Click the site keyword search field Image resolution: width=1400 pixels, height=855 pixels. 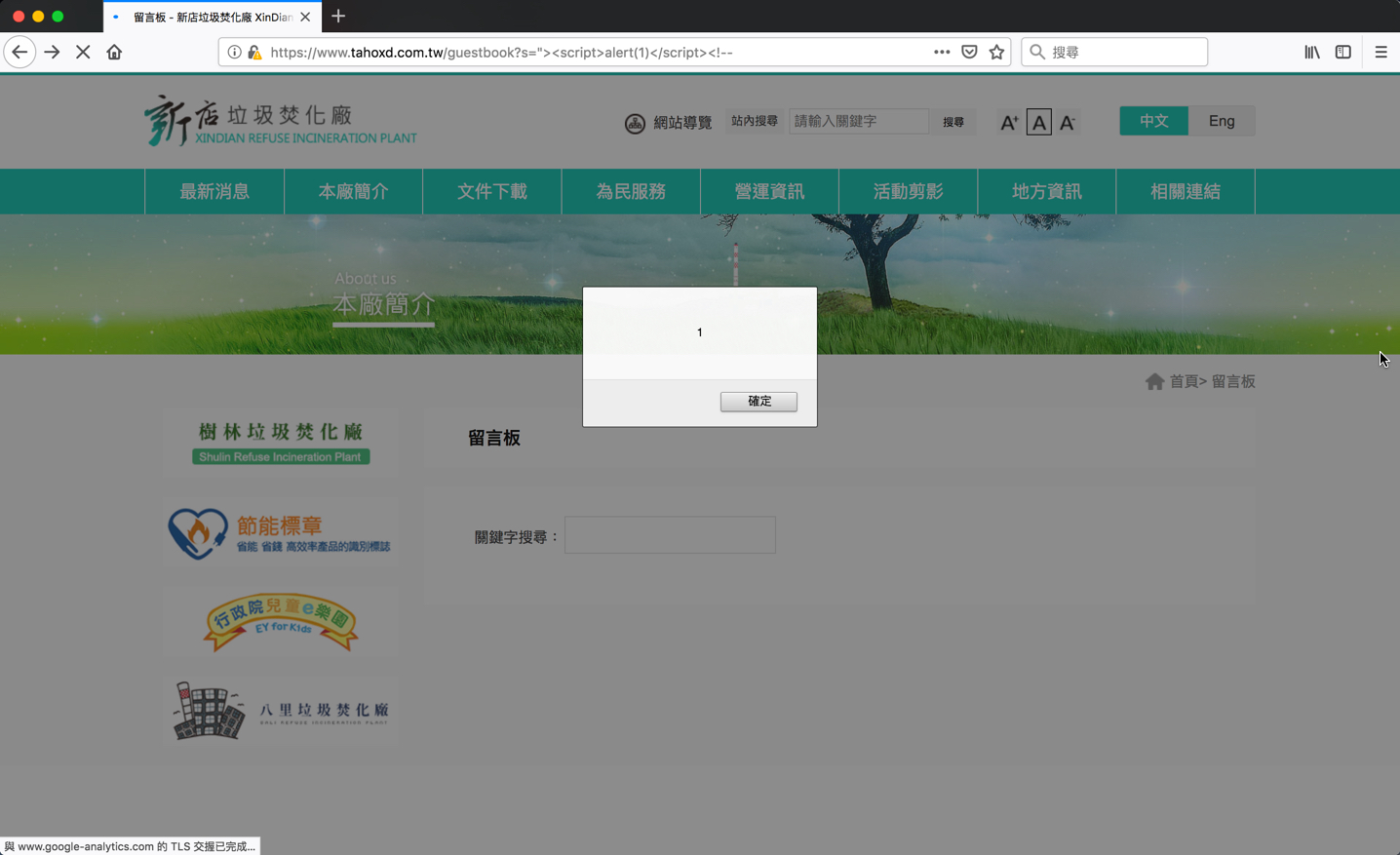point(859,121)
